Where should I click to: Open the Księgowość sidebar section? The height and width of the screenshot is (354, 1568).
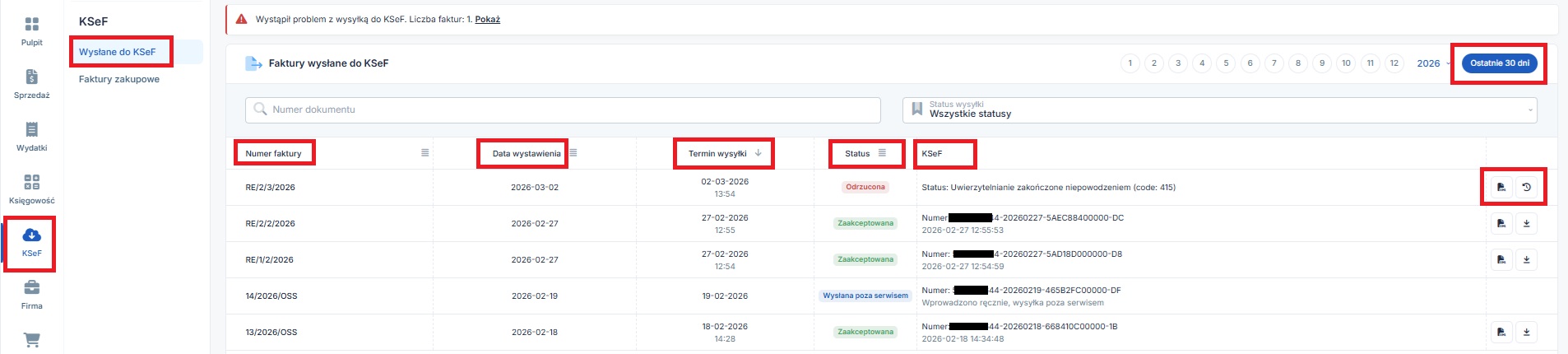click(x=31, y=189)
